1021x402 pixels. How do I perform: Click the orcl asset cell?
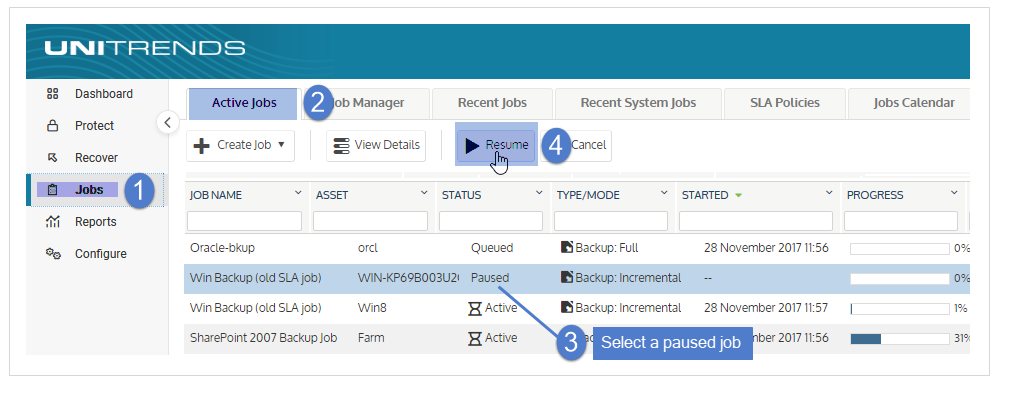(368, 248)
